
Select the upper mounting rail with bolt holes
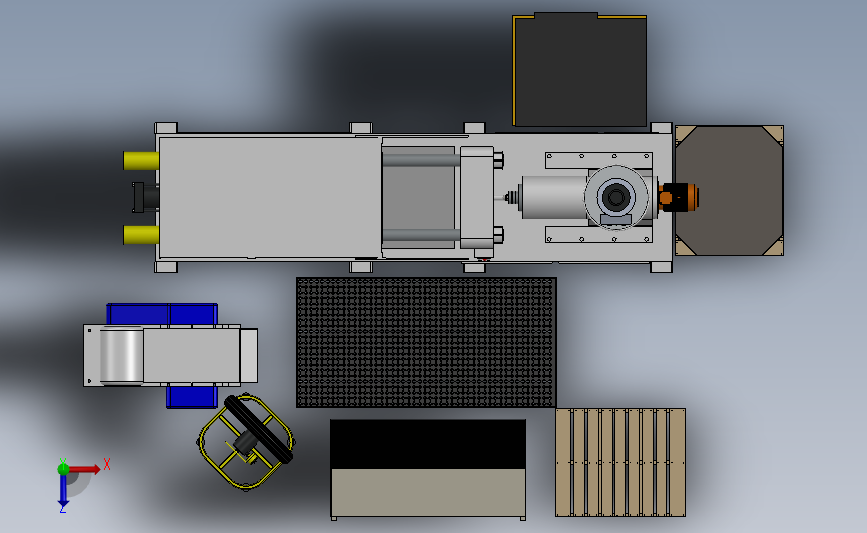599,160
